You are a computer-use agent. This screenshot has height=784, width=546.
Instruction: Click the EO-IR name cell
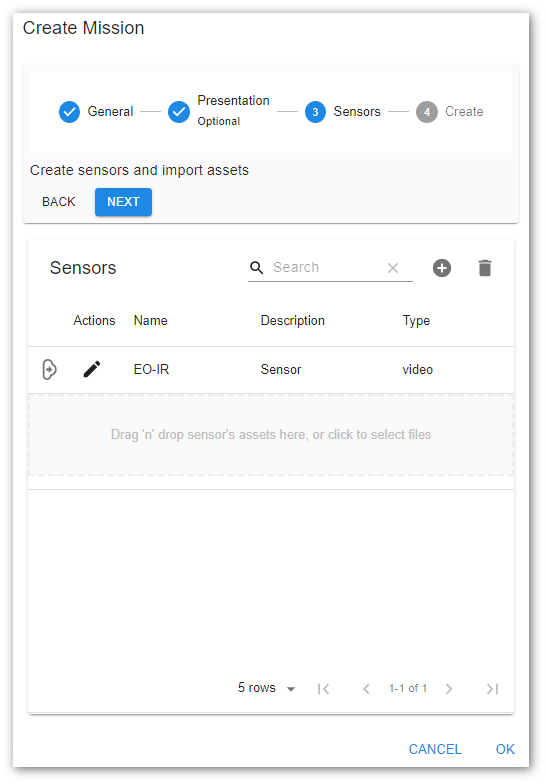(x=151, y=370)
